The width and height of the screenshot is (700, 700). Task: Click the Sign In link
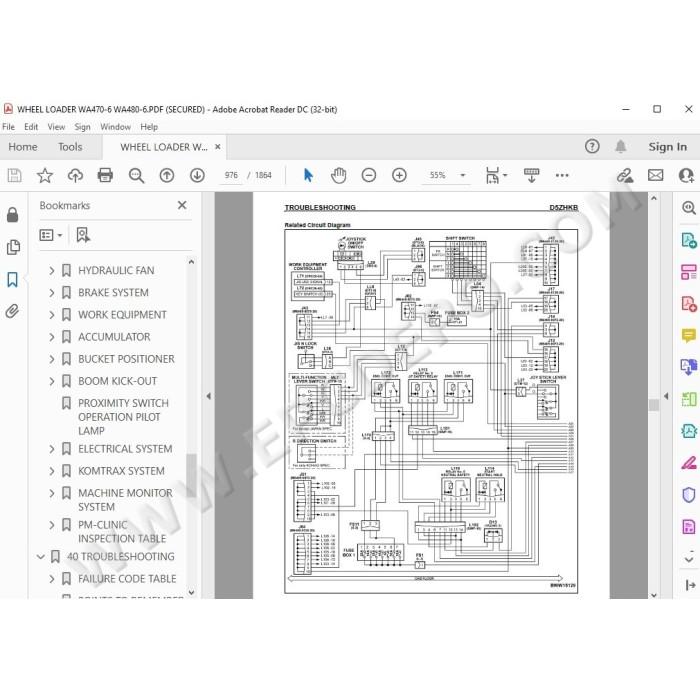pyautogui.click(x=667, y=146)
